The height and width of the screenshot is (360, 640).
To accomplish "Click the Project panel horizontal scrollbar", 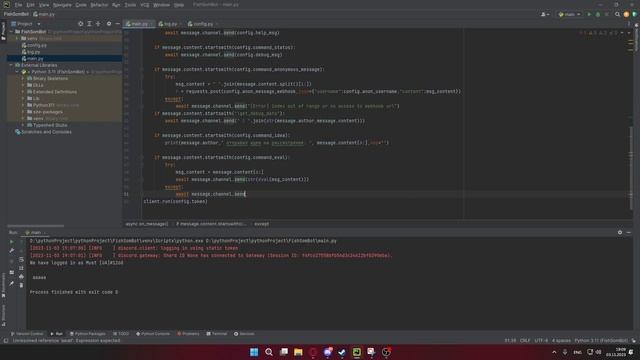I will click(x=36, y=226).
